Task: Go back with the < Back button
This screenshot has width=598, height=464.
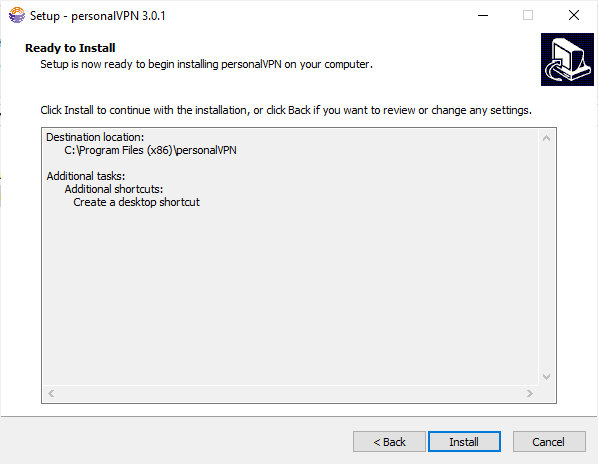Action: [389, 442]
